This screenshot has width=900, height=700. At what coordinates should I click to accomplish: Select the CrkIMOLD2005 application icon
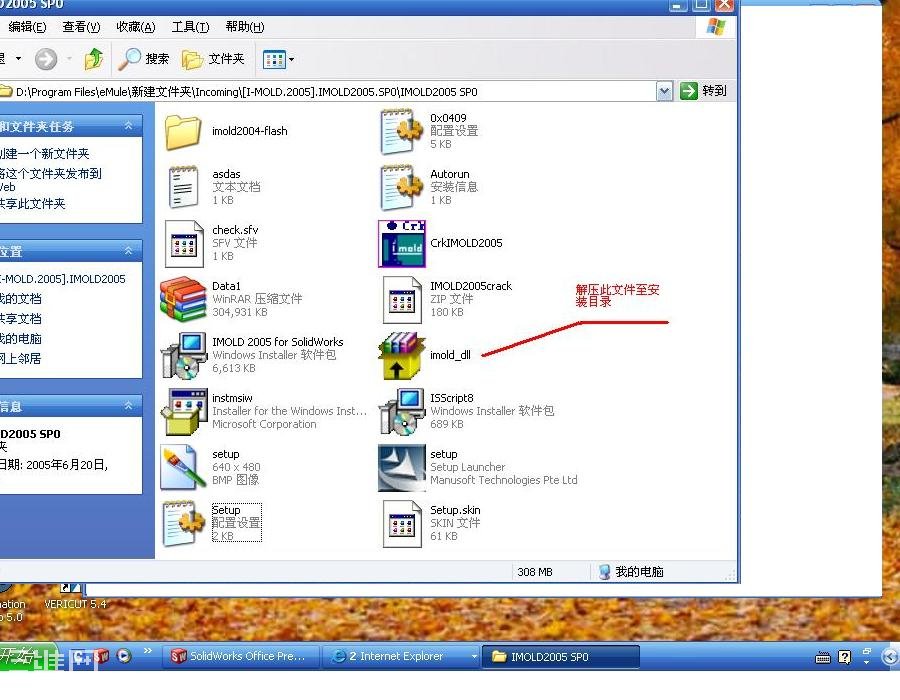pos(402,243)
